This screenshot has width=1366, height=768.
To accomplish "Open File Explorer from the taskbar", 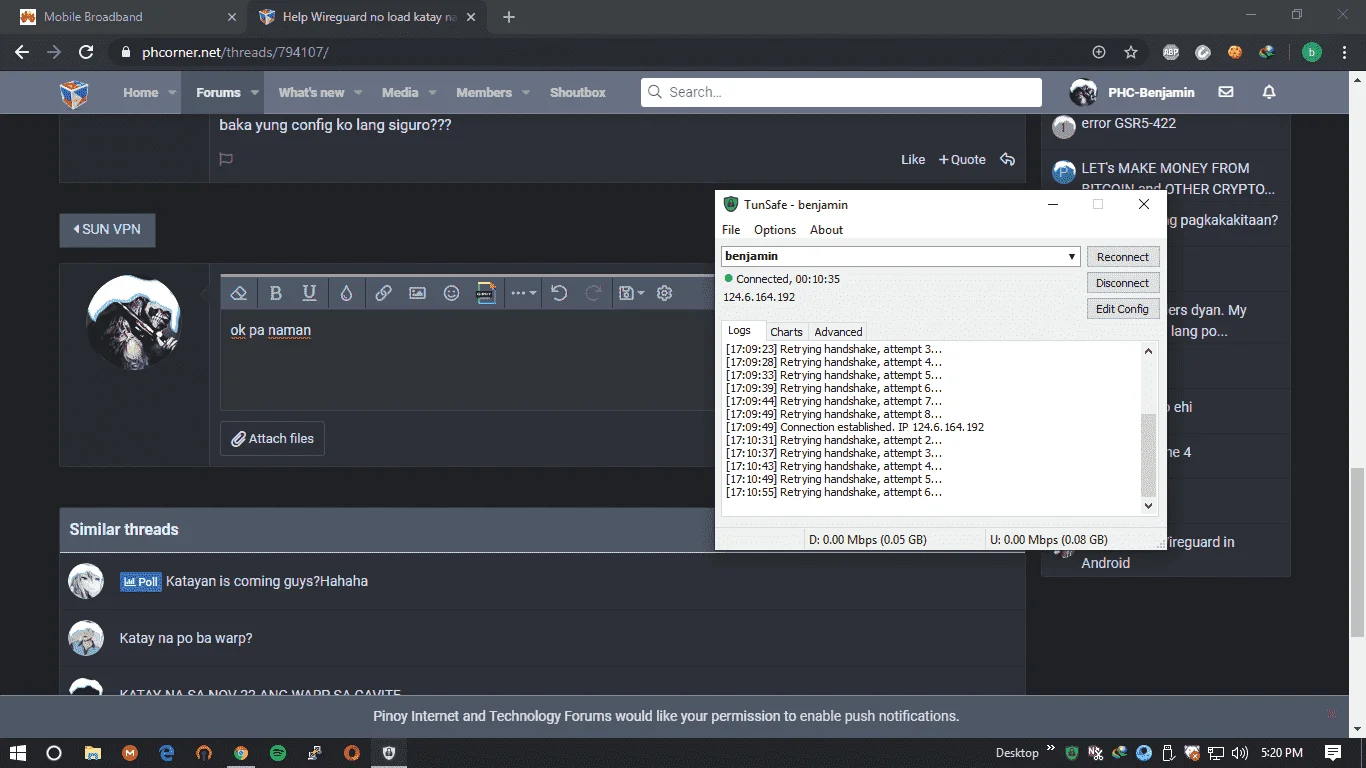I will point(93,753).
